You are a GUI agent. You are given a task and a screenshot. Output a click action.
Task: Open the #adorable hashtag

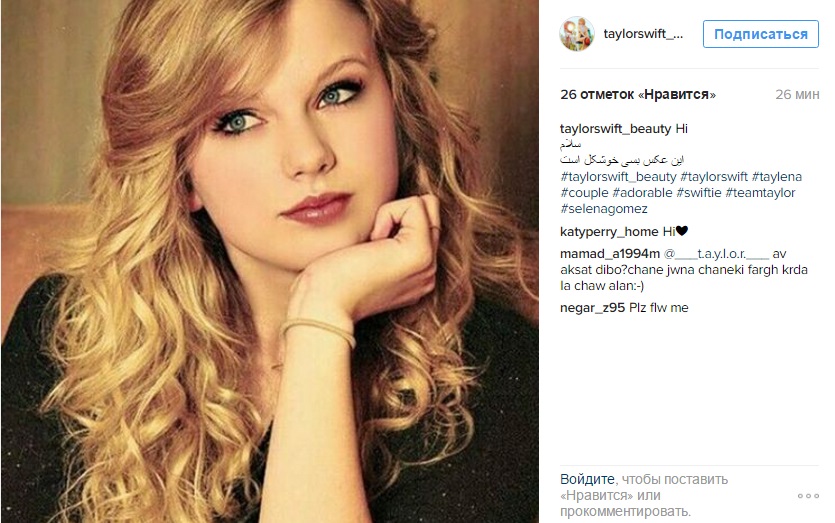coord(642,193)
